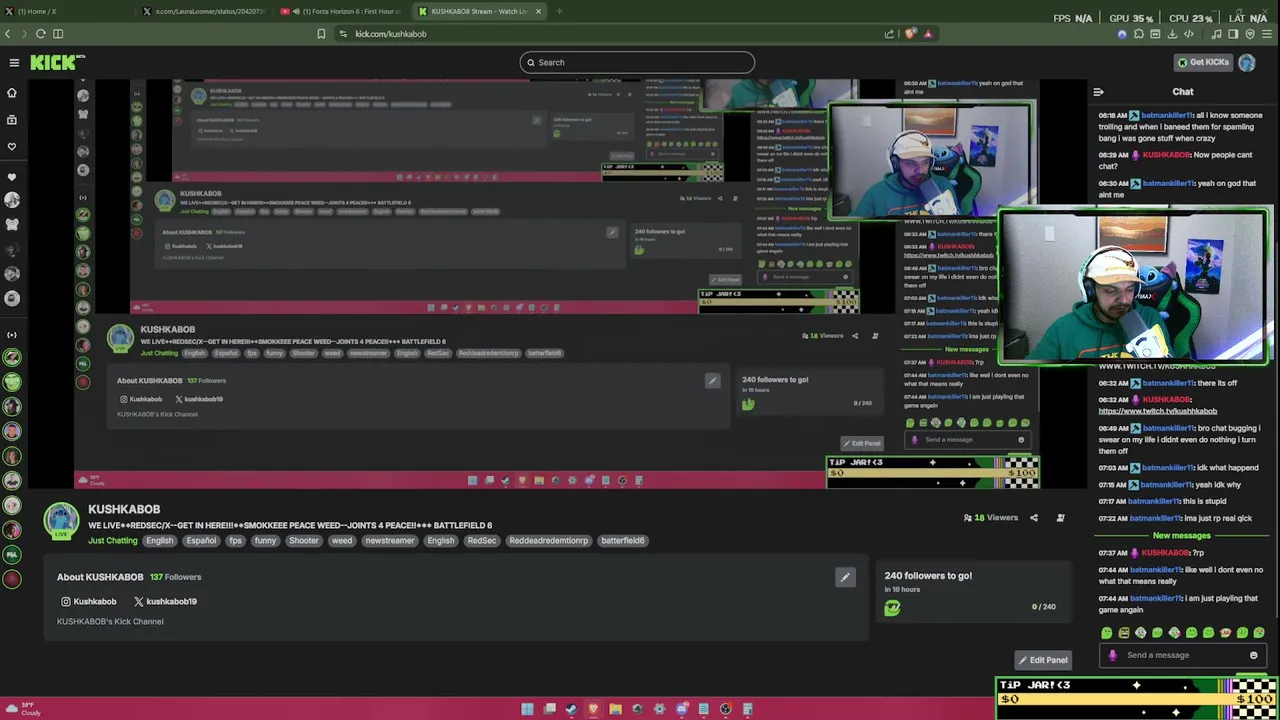This screenshot has height=720, width=1280.
Task: Open the taskbar weather widget
Action: 22,709
